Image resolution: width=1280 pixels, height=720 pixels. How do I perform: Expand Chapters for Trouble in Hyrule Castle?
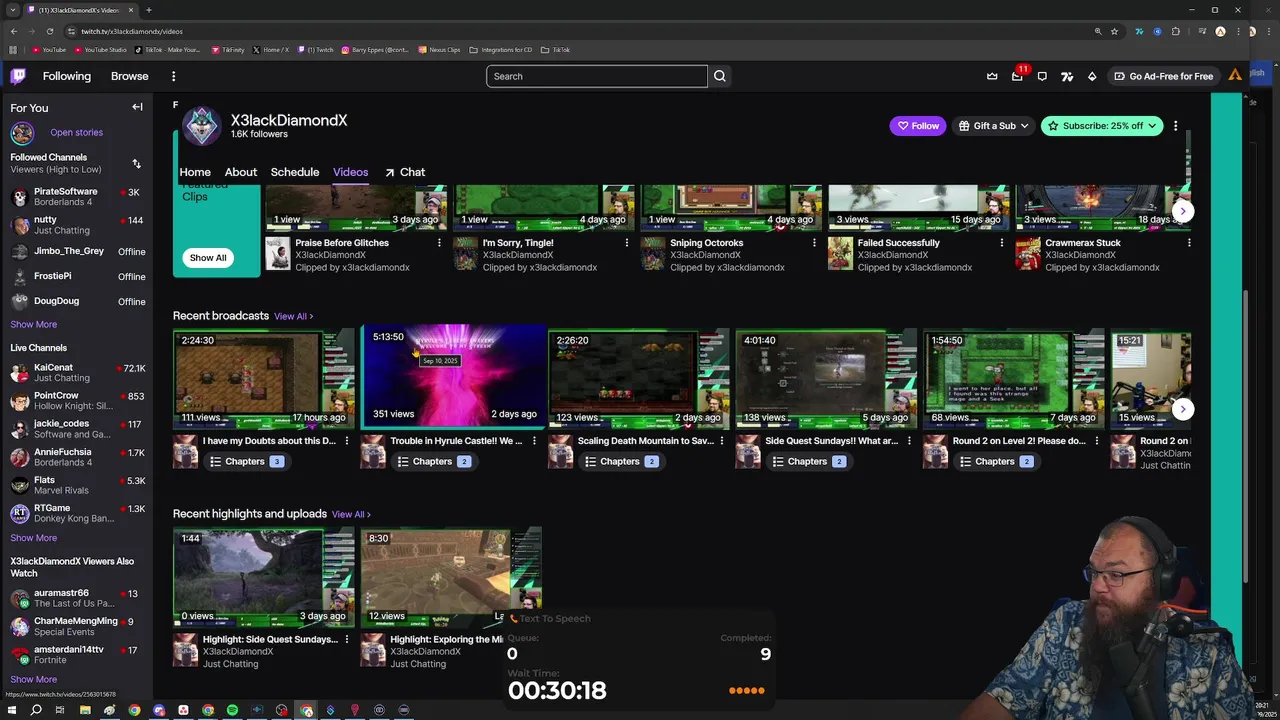(x=433, y=461)
